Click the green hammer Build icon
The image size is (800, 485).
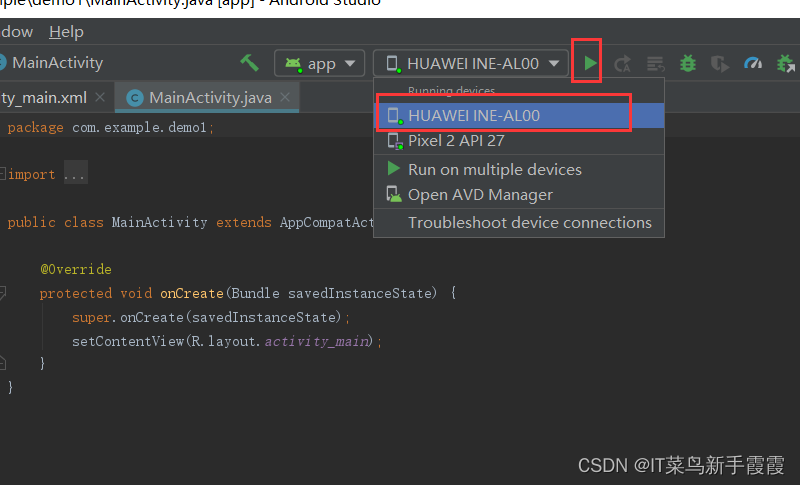click(249, 63)
